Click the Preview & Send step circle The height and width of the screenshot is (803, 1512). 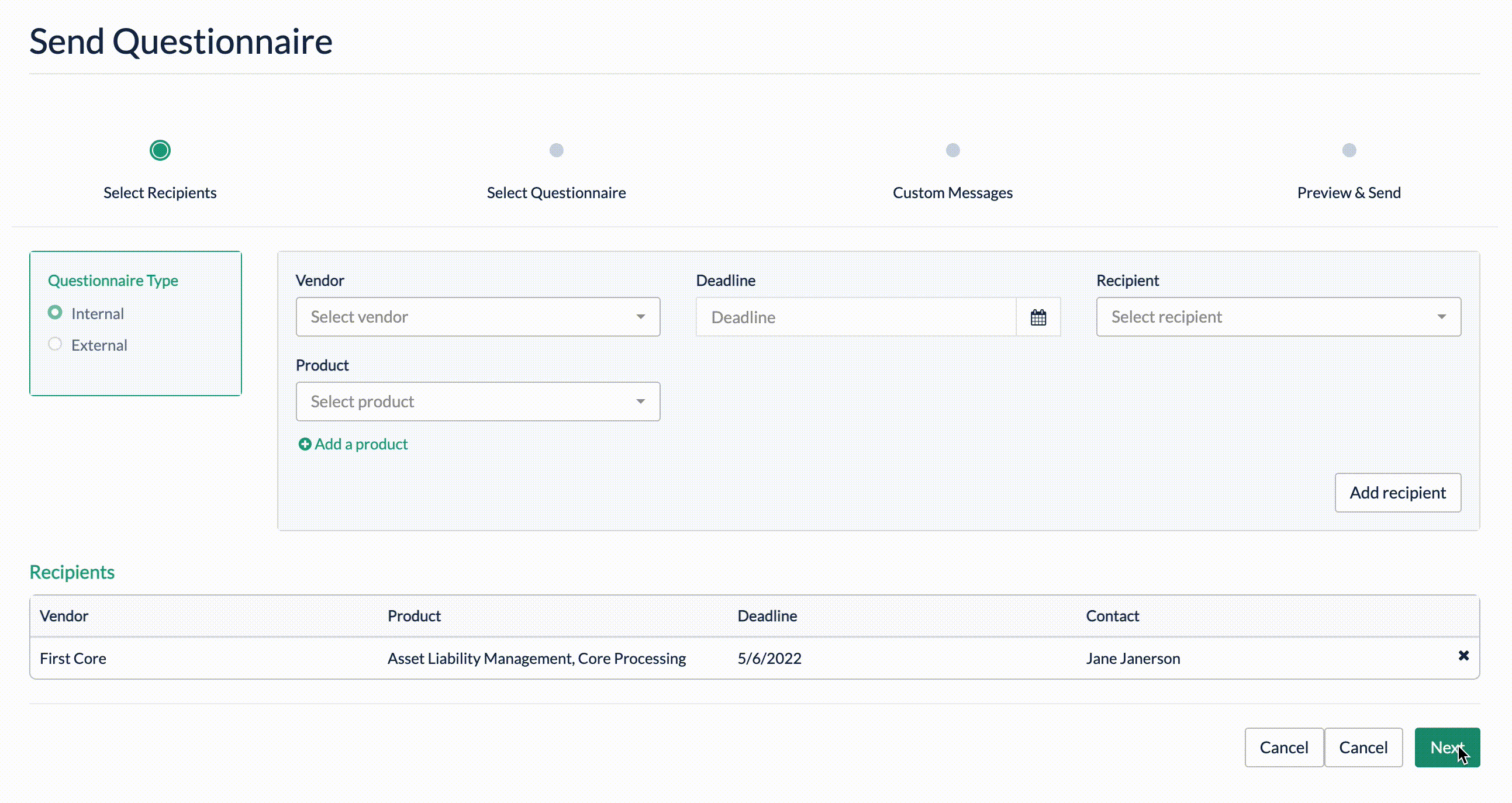1348,150
